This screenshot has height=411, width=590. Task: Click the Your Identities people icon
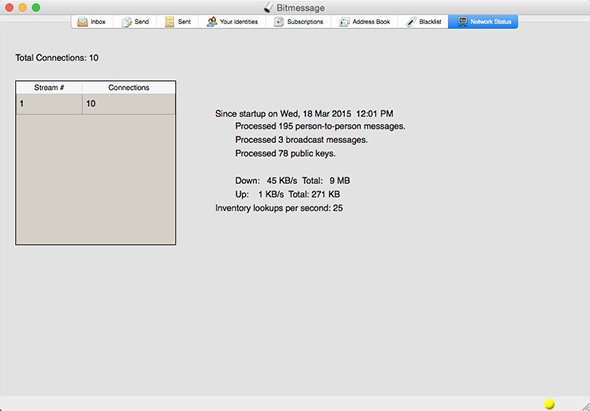(x=212, y=22)
